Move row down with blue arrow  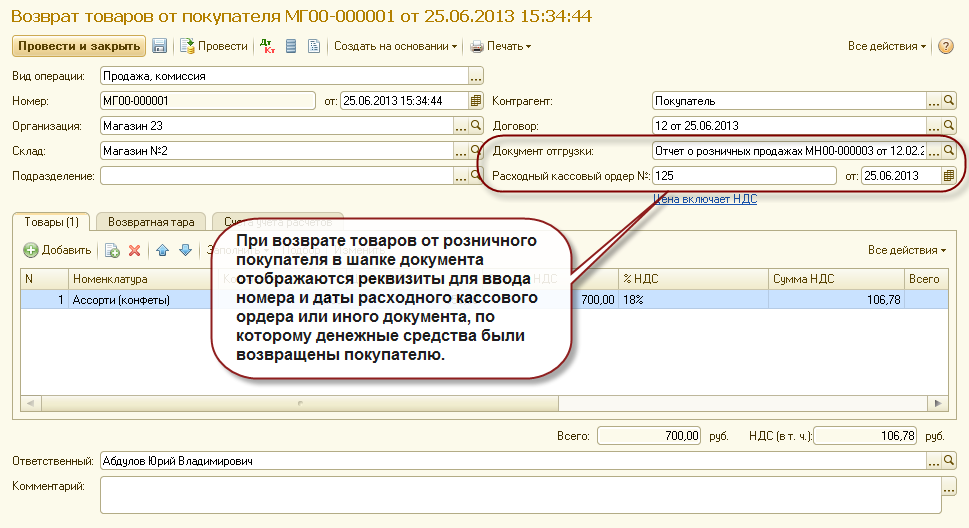185,250
